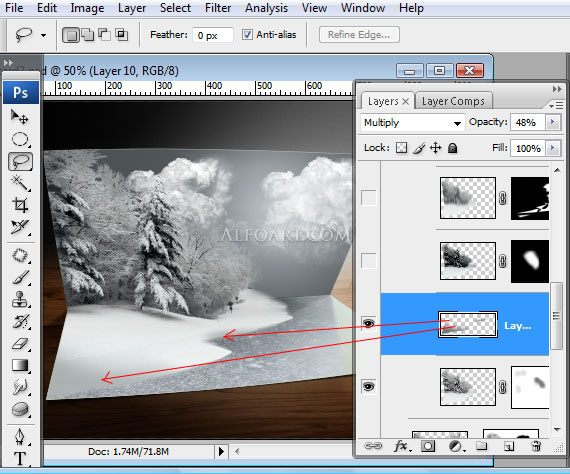Screen dimensions: 570x474
Task: Click the trash icon to delete layer
Action: 536,446
